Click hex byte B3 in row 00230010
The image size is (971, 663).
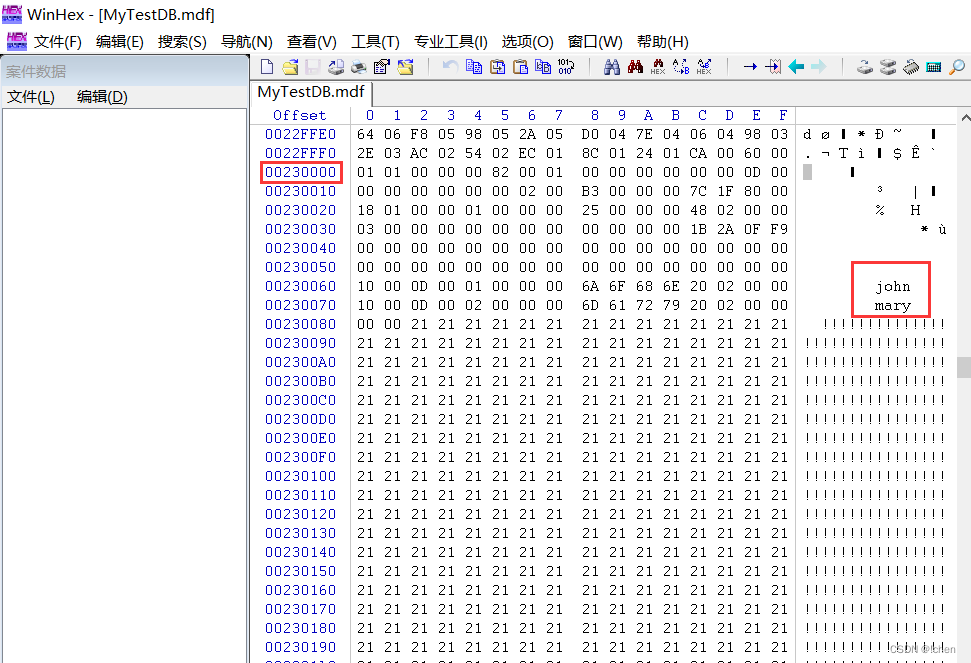[590, 191]
